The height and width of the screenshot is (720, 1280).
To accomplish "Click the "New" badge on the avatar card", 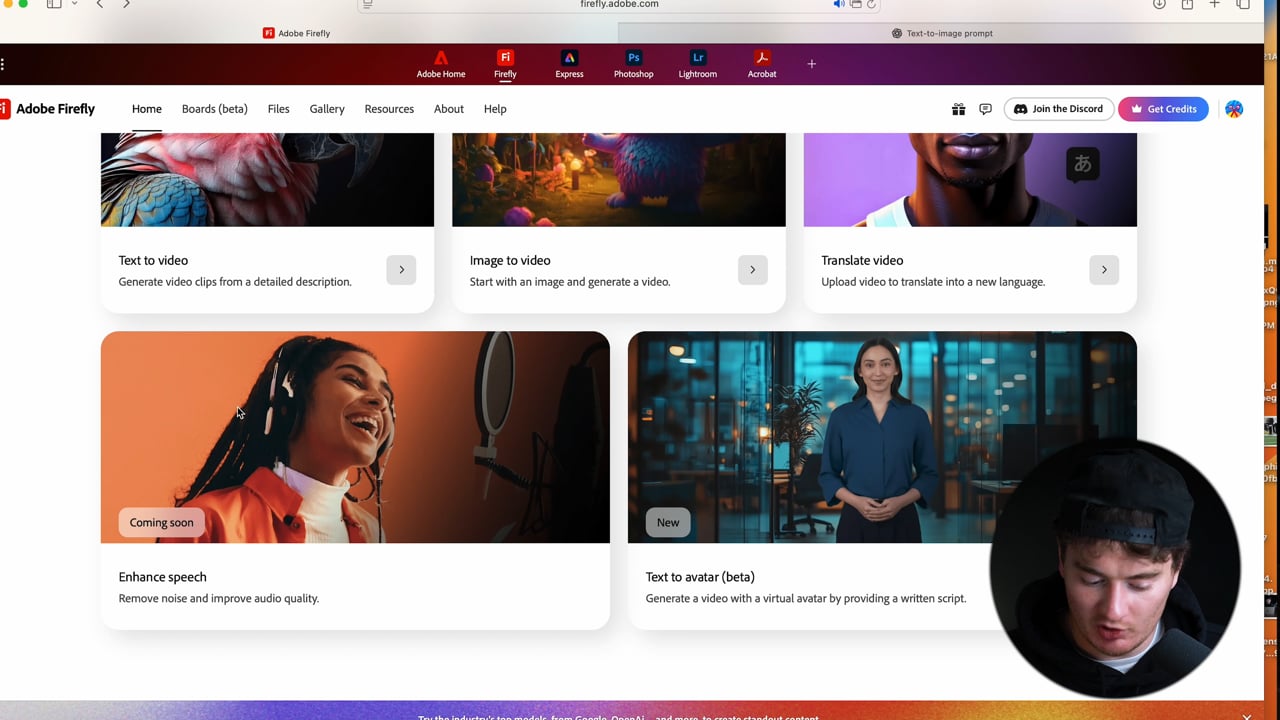I will click(668, 522).
